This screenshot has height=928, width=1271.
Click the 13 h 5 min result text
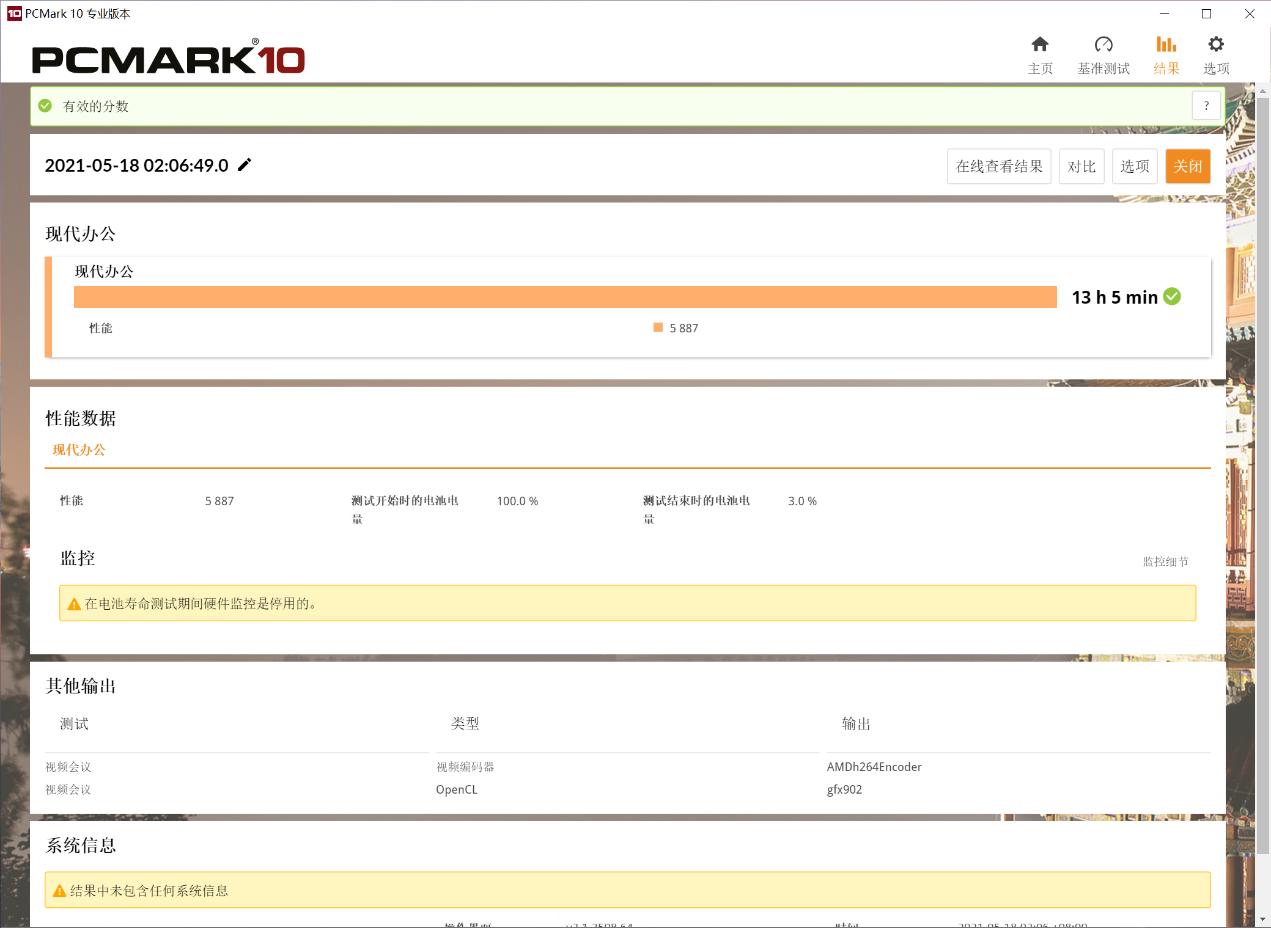coord(1114,297)
